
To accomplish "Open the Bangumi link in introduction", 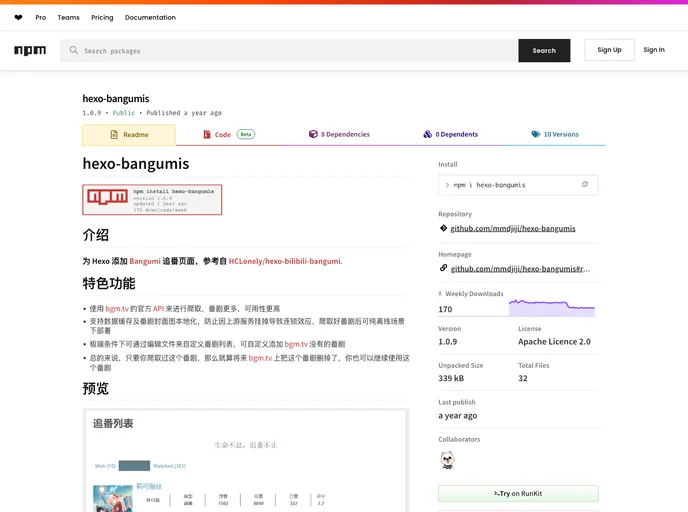I will pyautogui.click(x=145, y=261).
